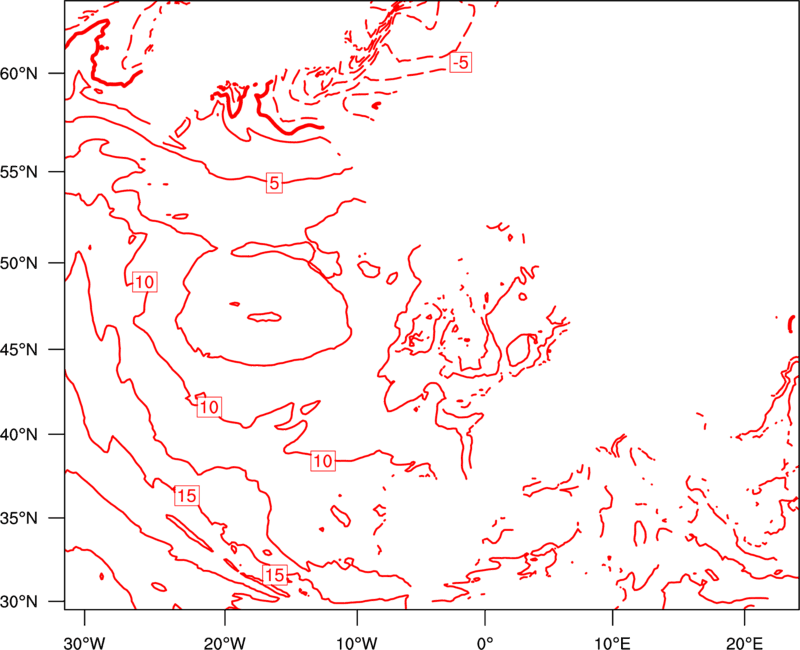Select the 10°W longitude label
This screenshot has height=650, width=800.
point(357,643)
